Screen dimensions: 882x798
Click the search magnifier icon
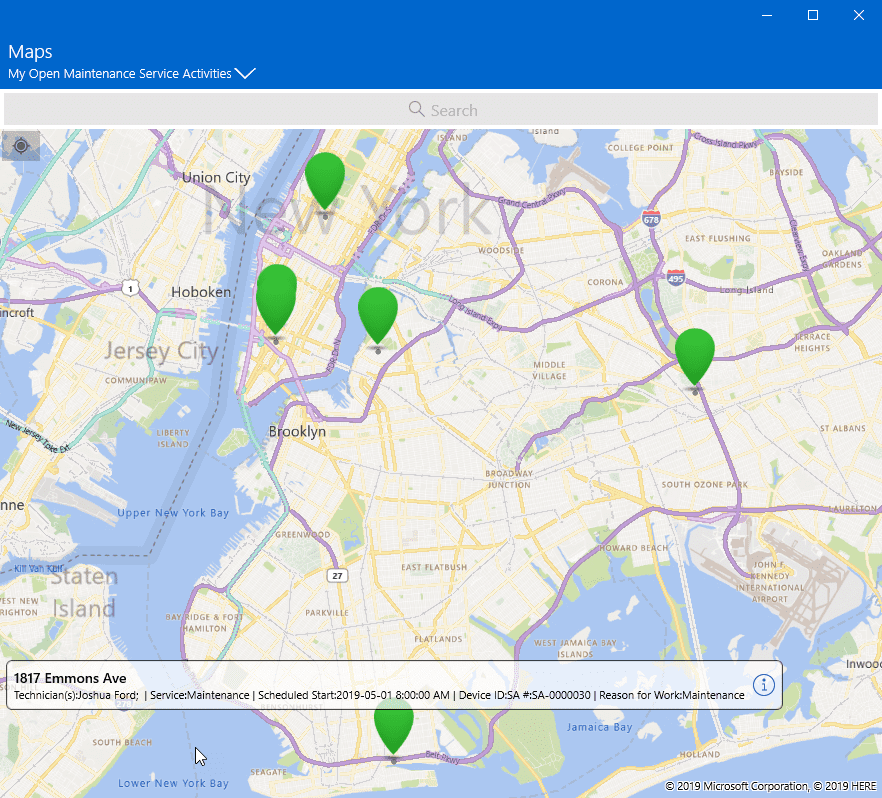point(416,109)
